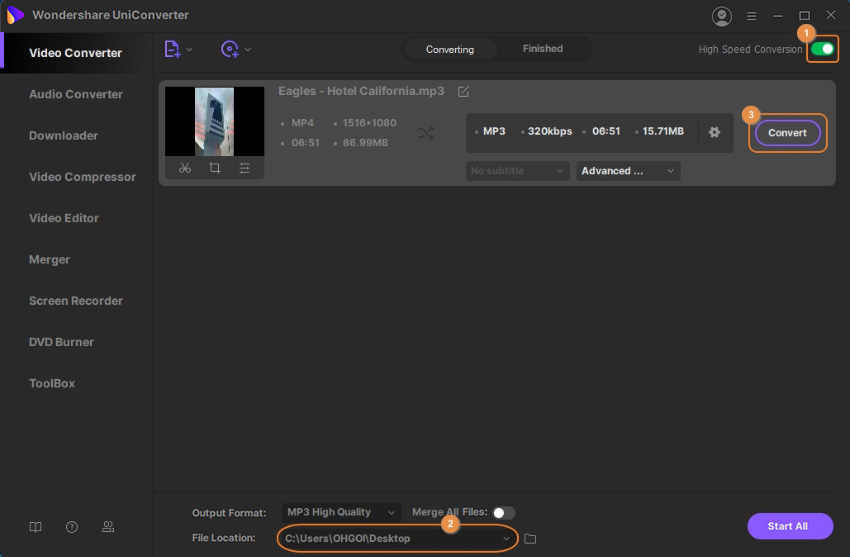Open output settings gear icon
Screen dimensions: 850x557
click(714, 132)
